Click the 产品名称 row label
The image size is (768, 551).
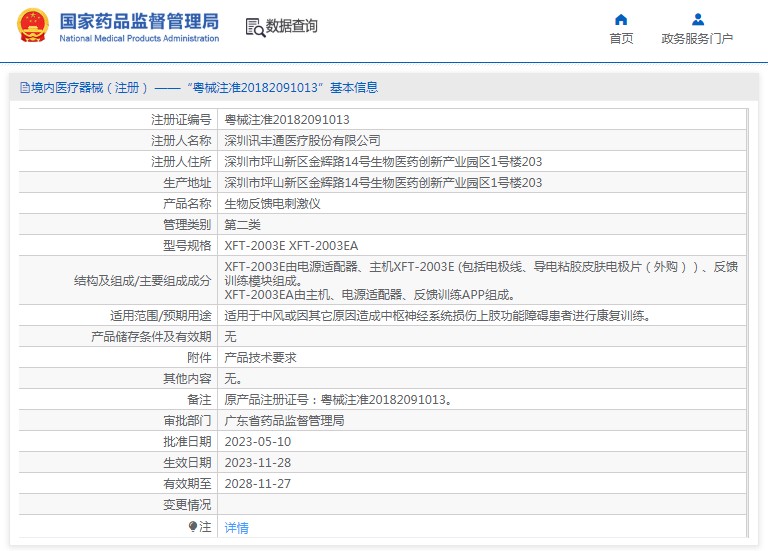(187, 204)
